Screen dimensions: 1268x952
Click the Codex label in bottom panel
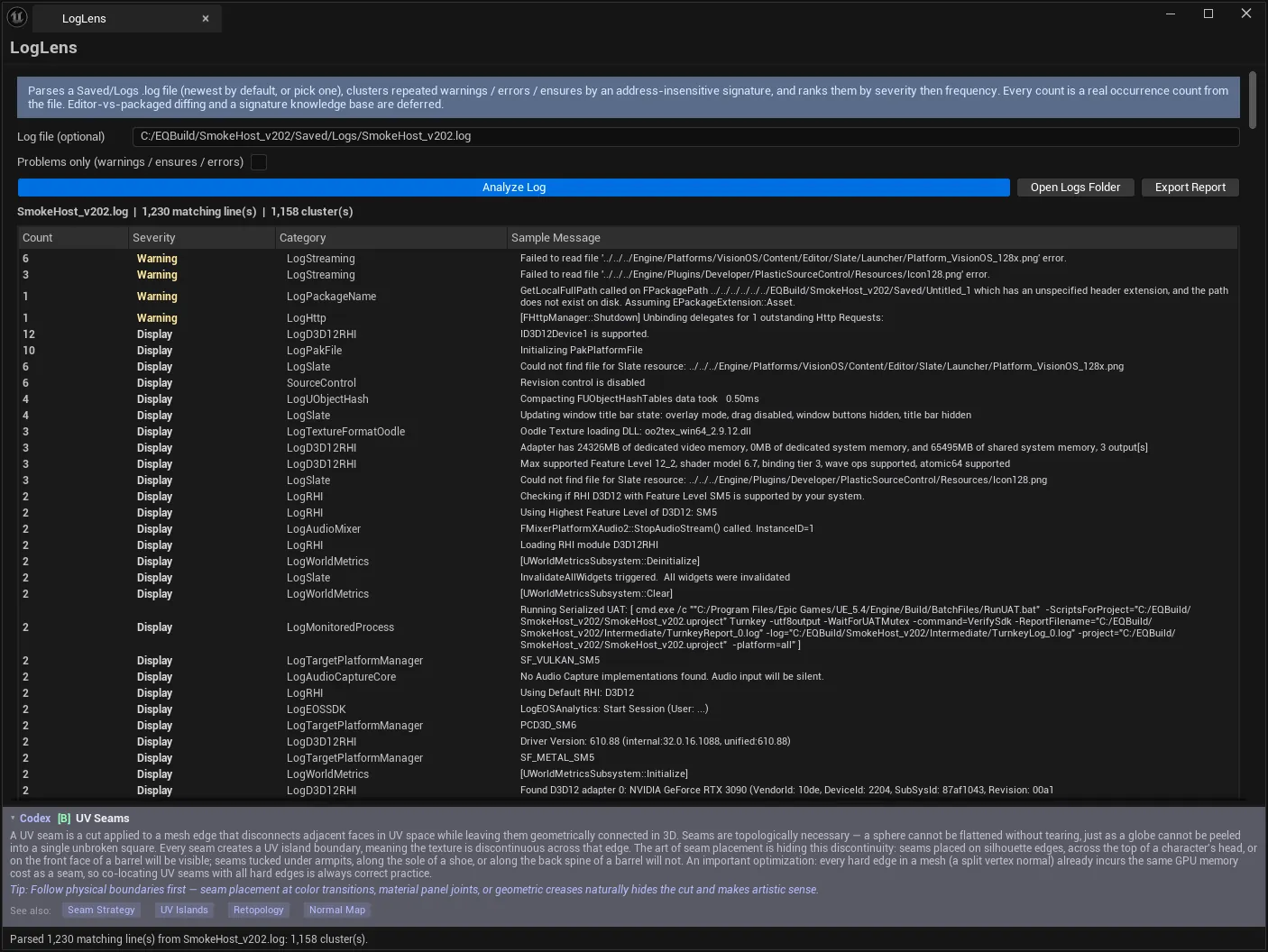[35, 819]
